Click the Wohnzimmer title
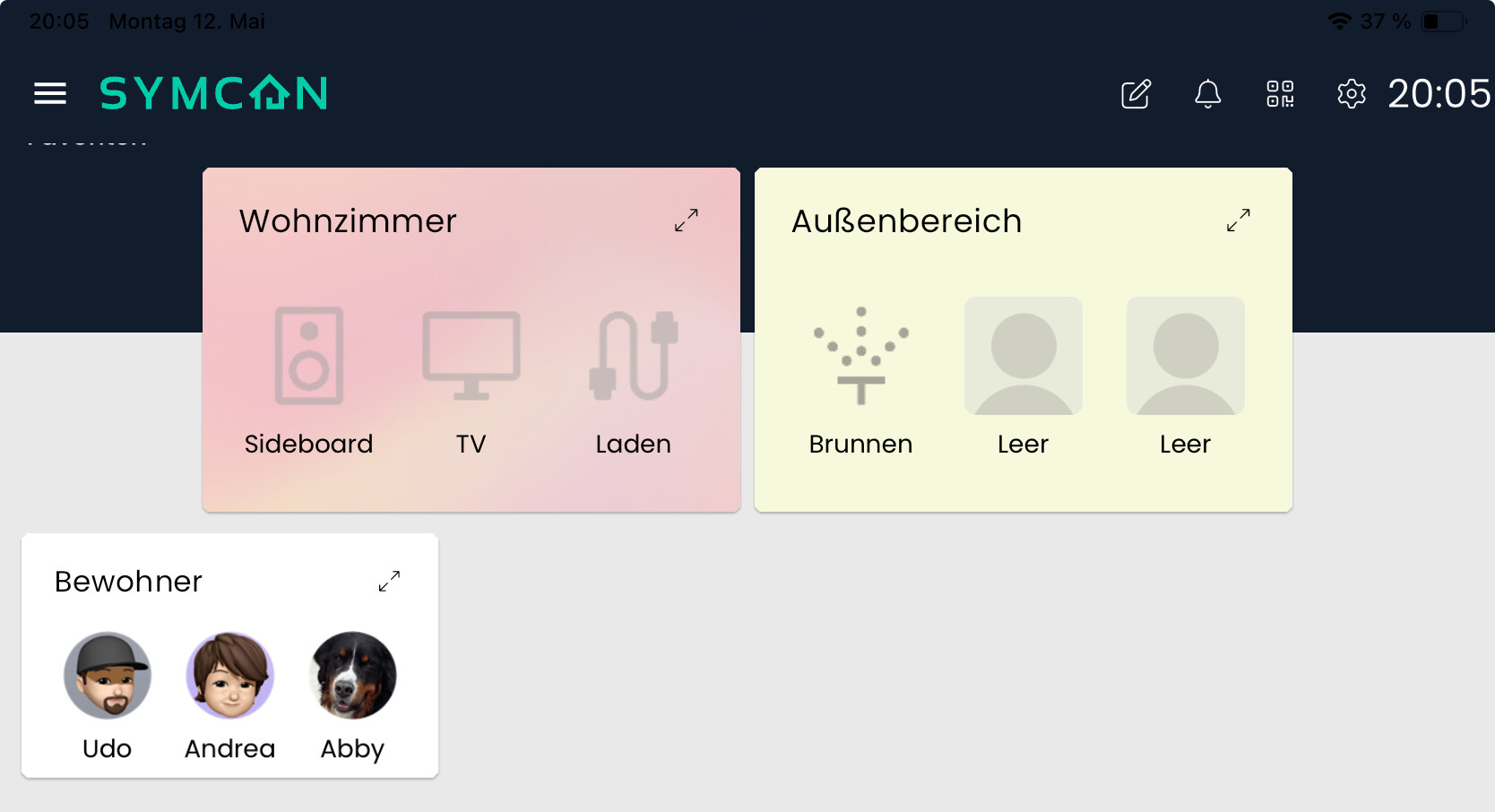This screenshot has height=812, width=1495. pyautogui.click(x=348, y=221)
